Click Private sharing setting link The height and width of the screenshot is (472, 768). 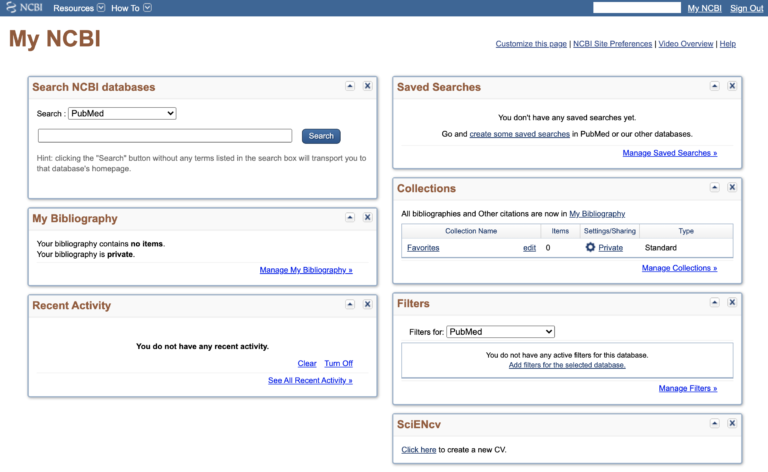611,248
